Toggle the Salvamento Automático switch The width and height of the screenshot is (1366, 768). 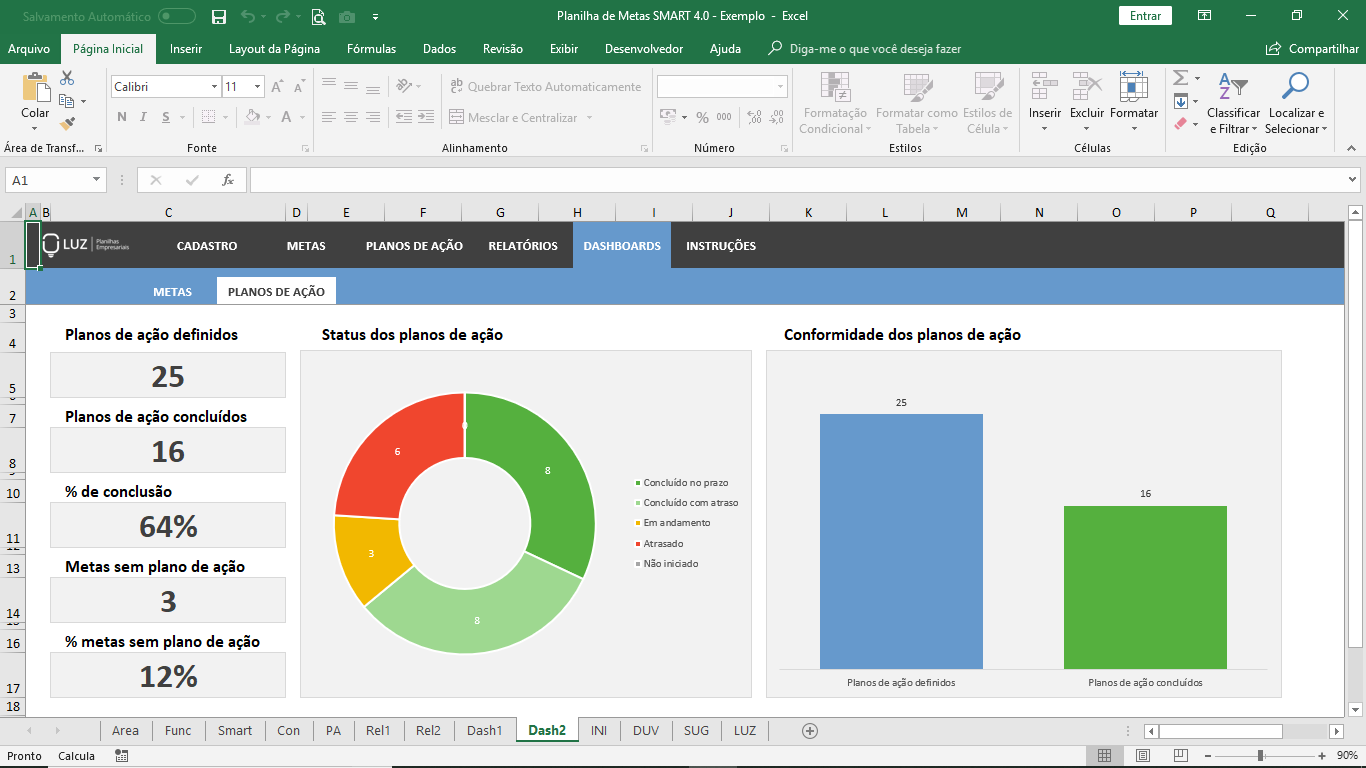click(x=177, y=16)
